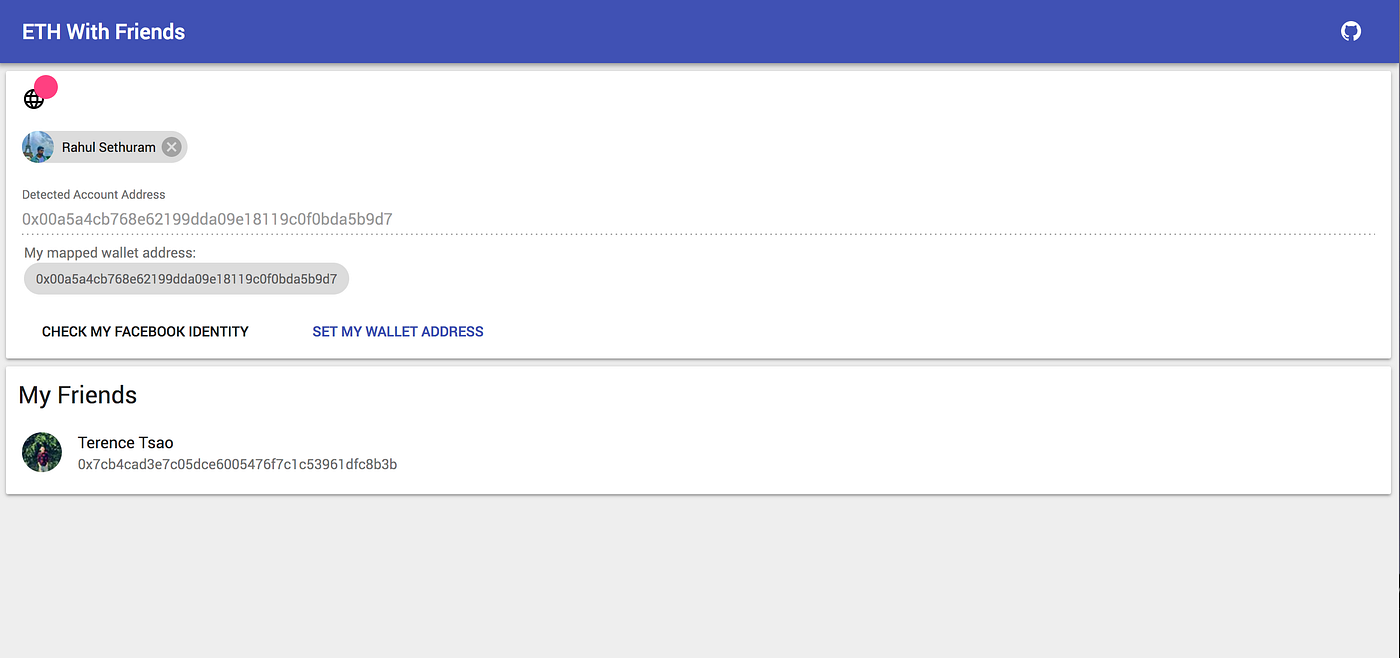The image size is (1400, 658).
Task: Click Rahul Sethuram's avatar picture
Action: (x=38, y=147)
